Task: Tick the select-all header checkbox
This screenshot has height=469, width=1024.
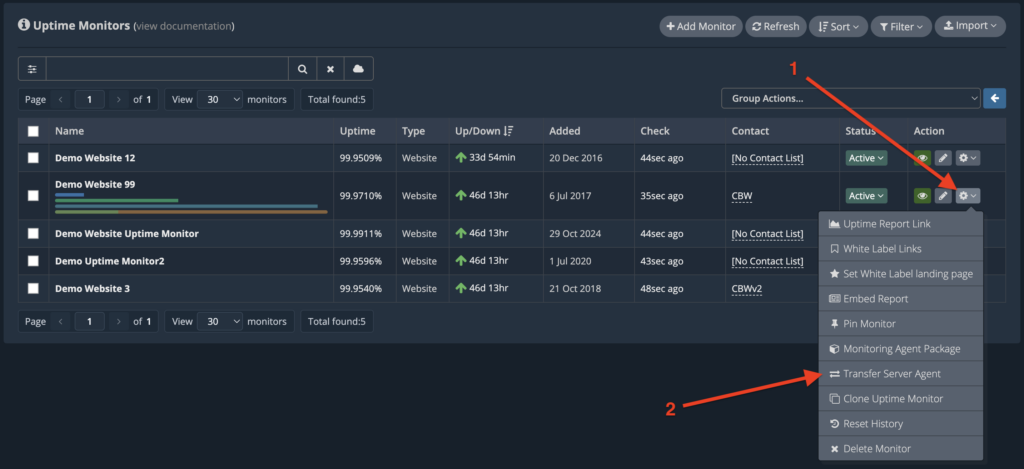Action: 33,131
